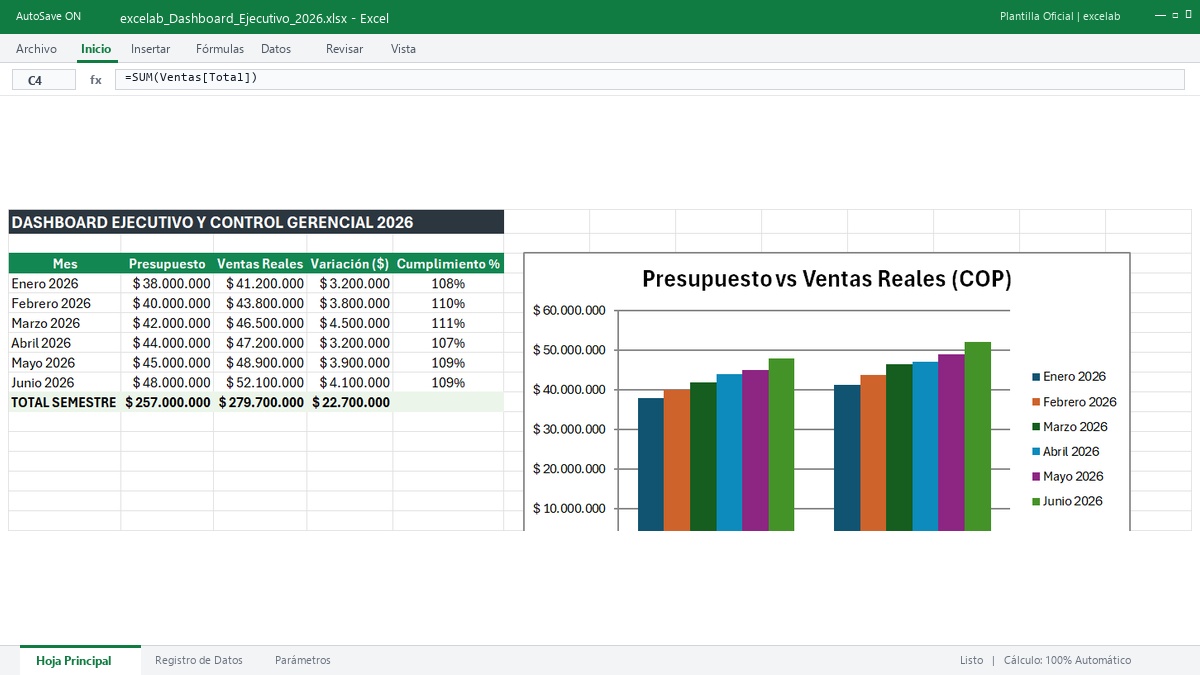Click the C4 name box
Viewport: 1200px width, 675px height.
(43, 80)
